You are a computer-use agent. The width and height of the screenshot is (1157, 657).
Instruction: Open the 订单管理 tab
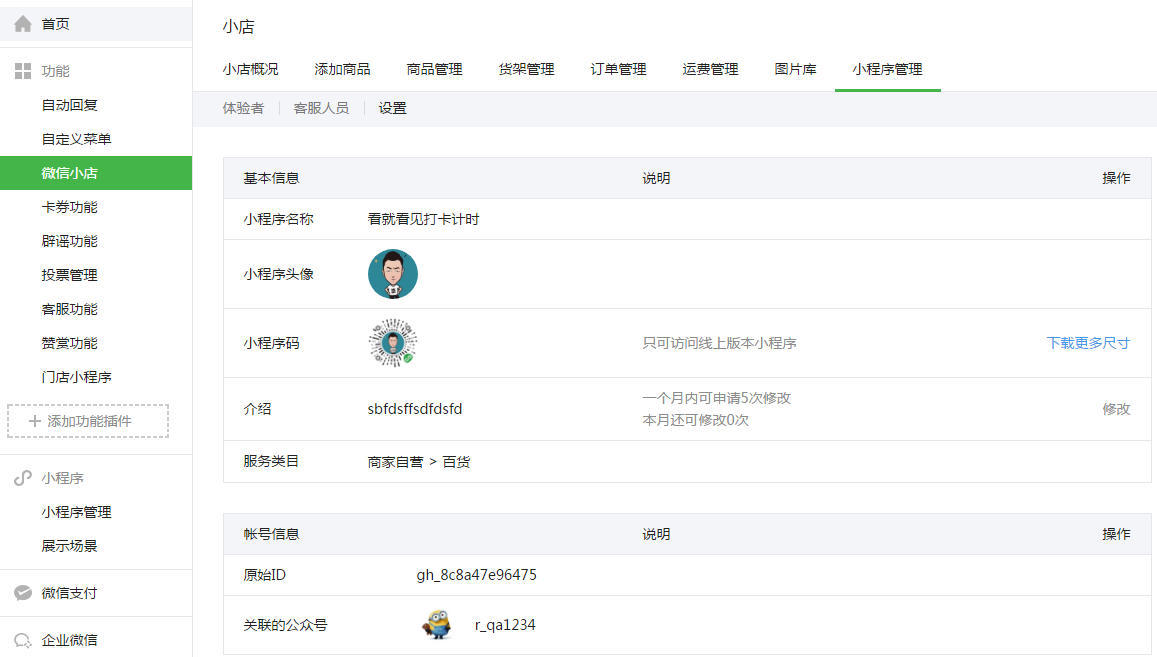618,69
